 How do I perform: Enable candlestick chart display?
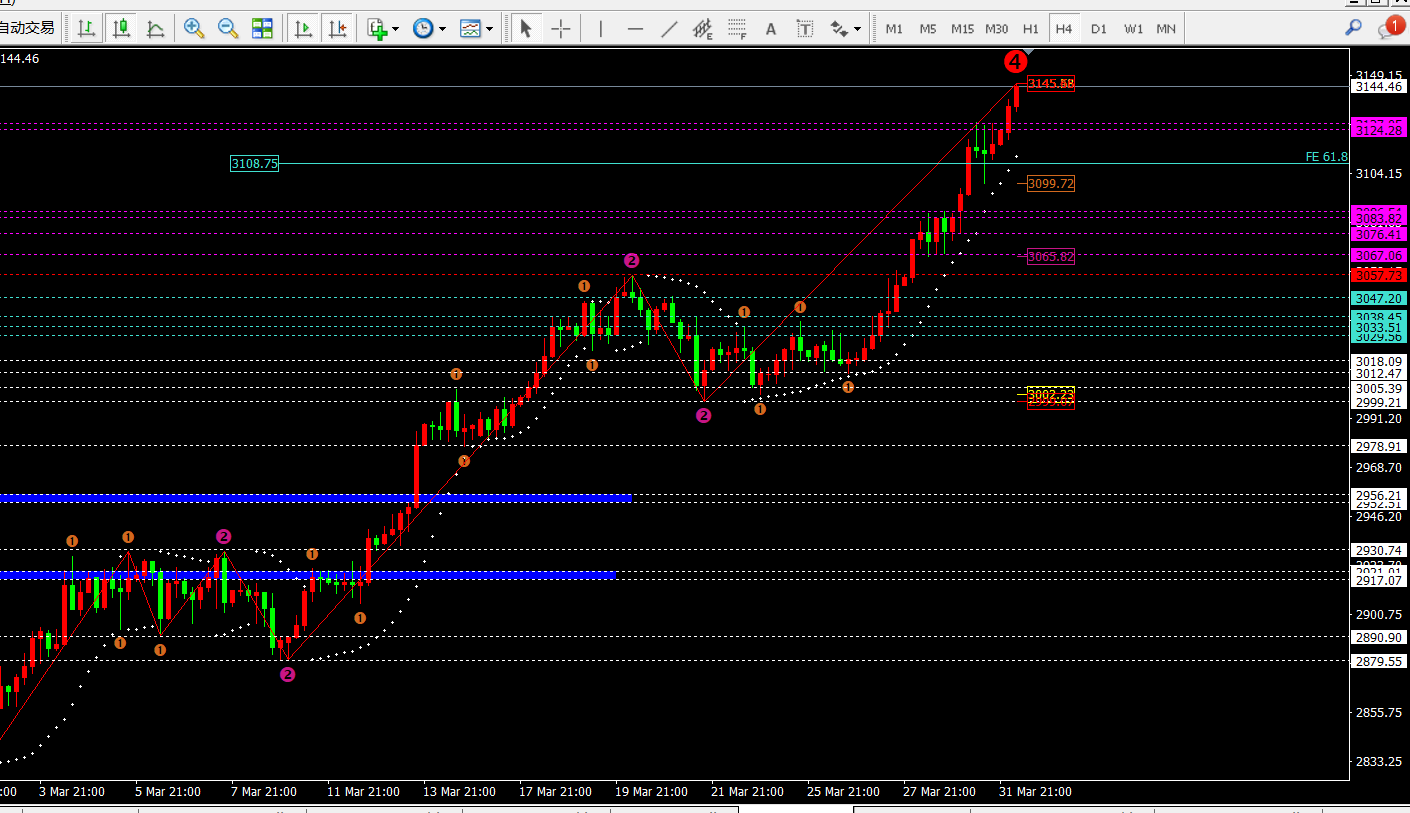(121, 29)
